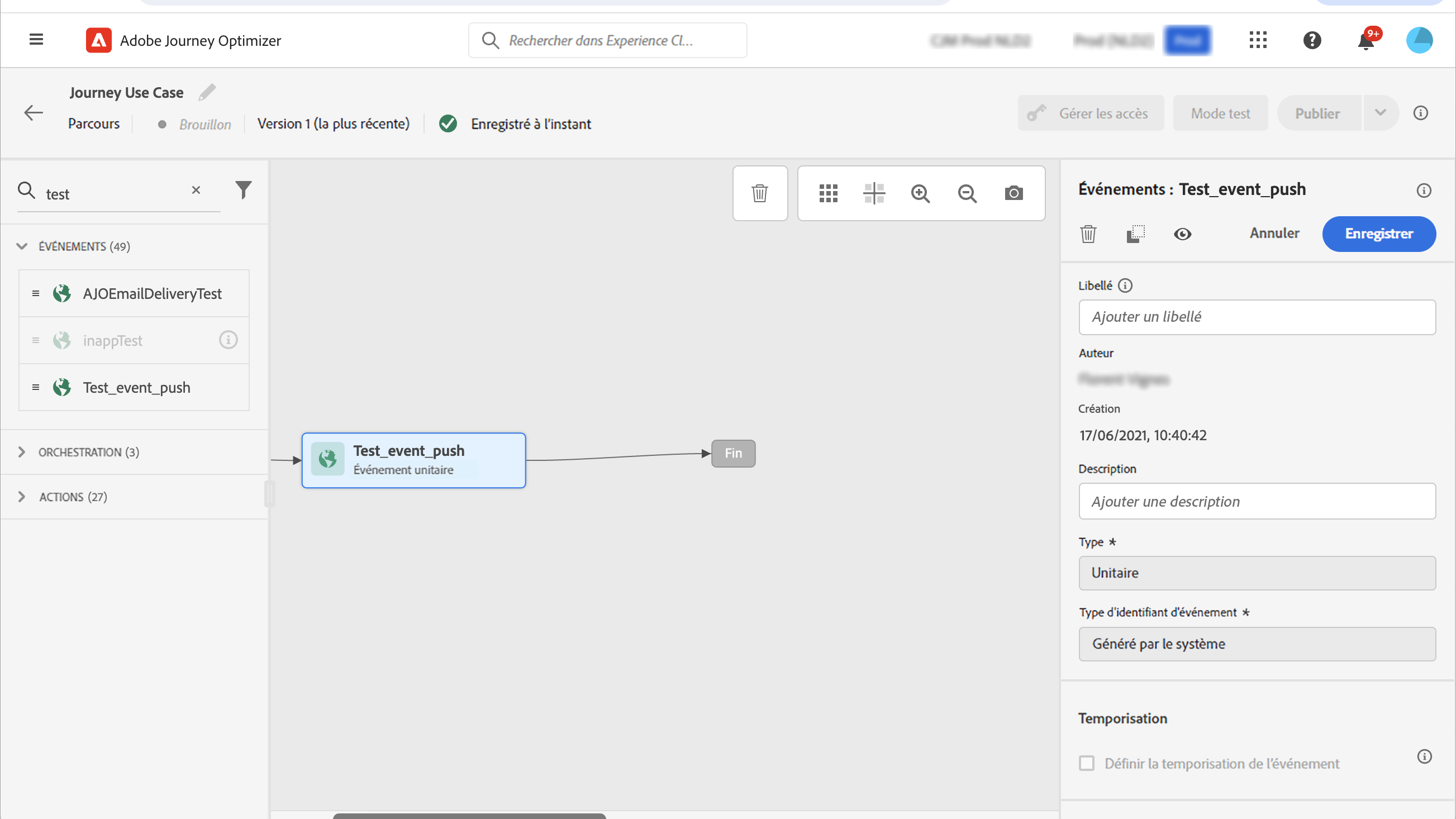Enable event timeout checkbox in Temporisation
Image resolution: width=1456 pixels, height=819 pixels.
point(1086,763)
